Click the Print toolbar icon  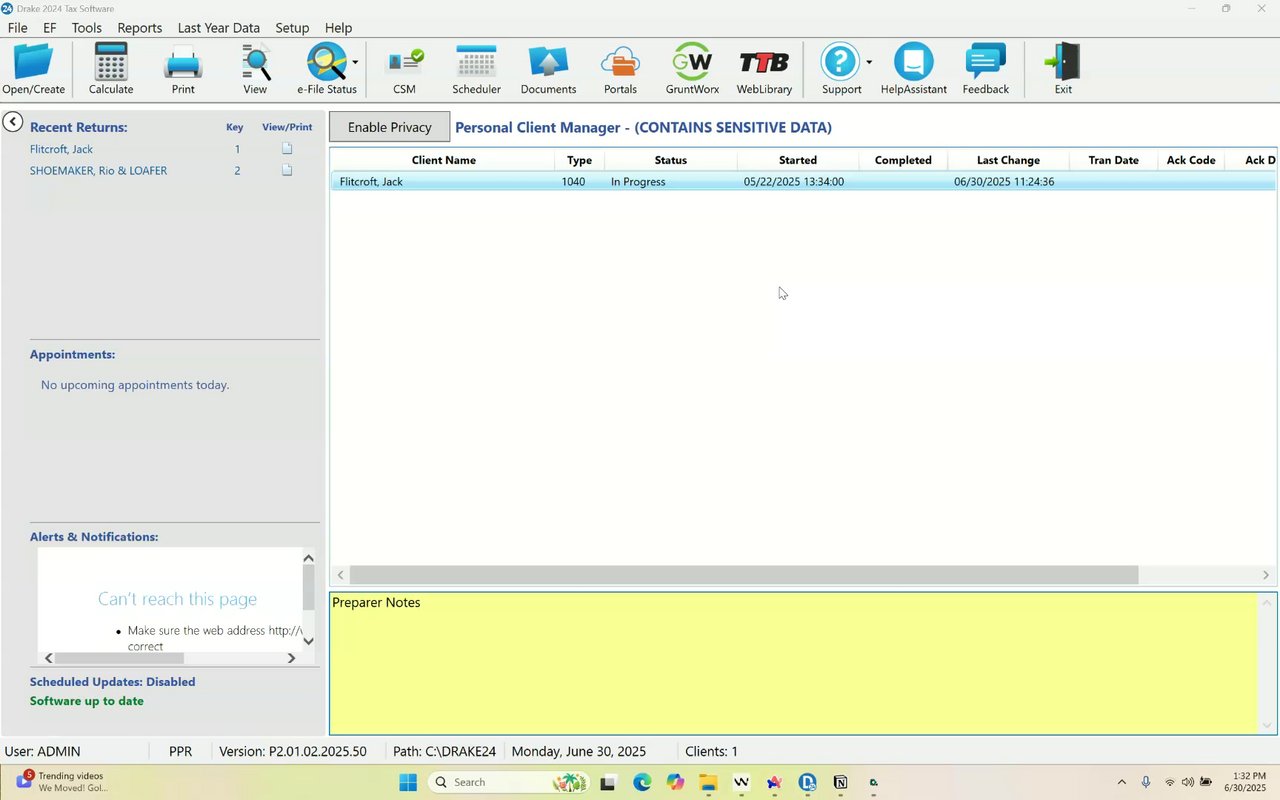183,68
